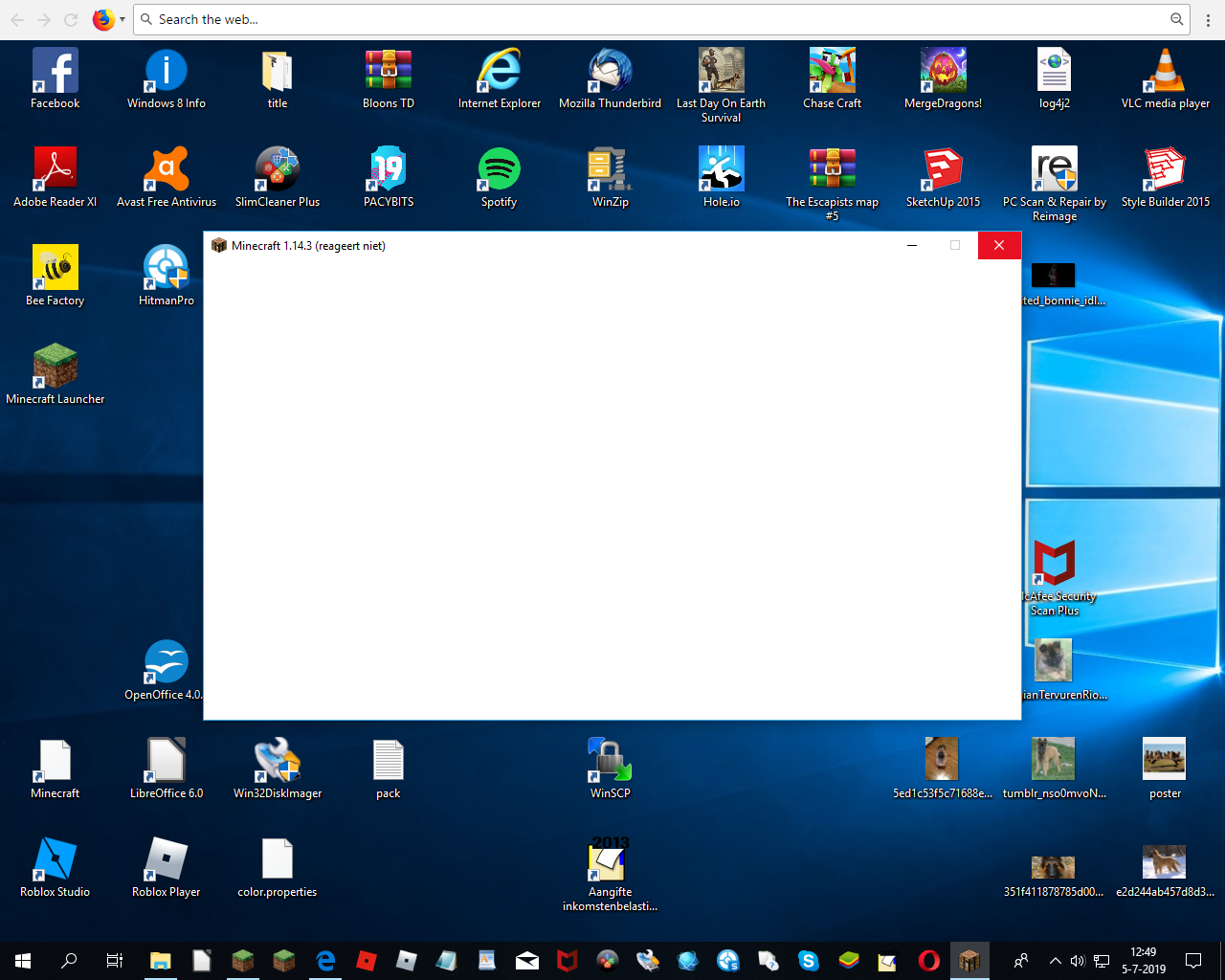Screen dimensions: 1225x980
Task: Open the browser three-dot menu
Action: (1208, 19)
